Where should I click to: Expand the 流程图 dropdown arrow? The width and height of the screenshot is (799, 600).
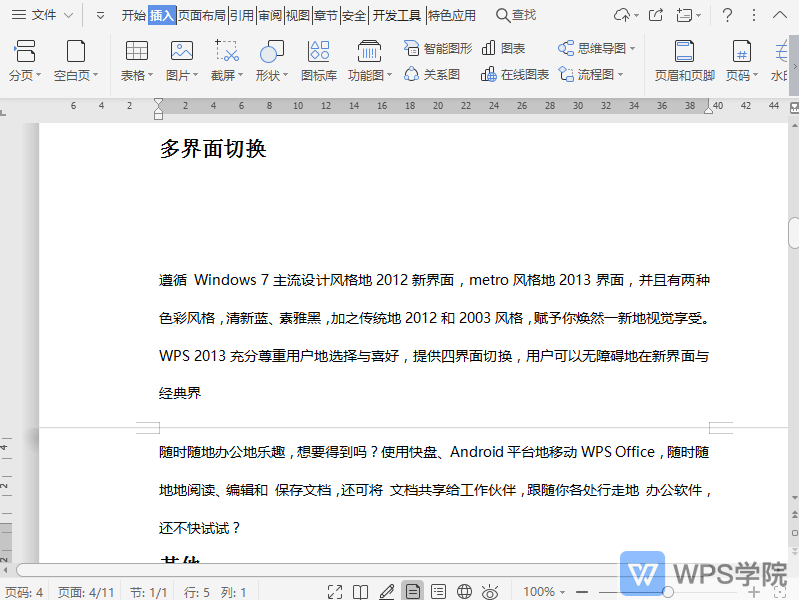click(x=621, y=75)
